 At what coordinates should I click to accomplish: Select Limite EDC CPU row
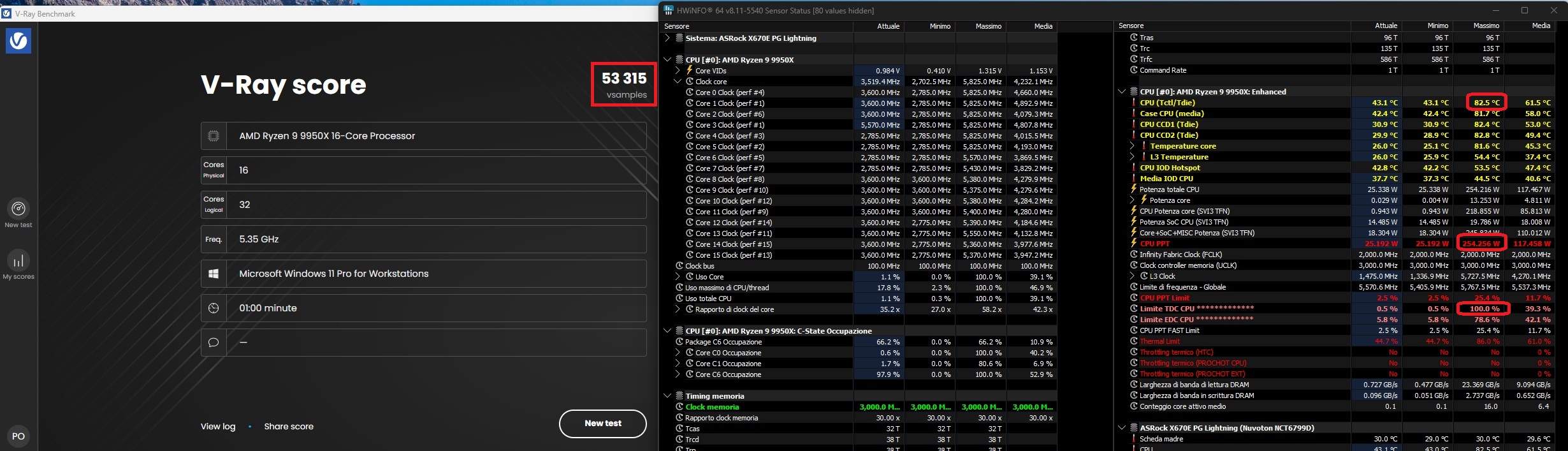1335,320
